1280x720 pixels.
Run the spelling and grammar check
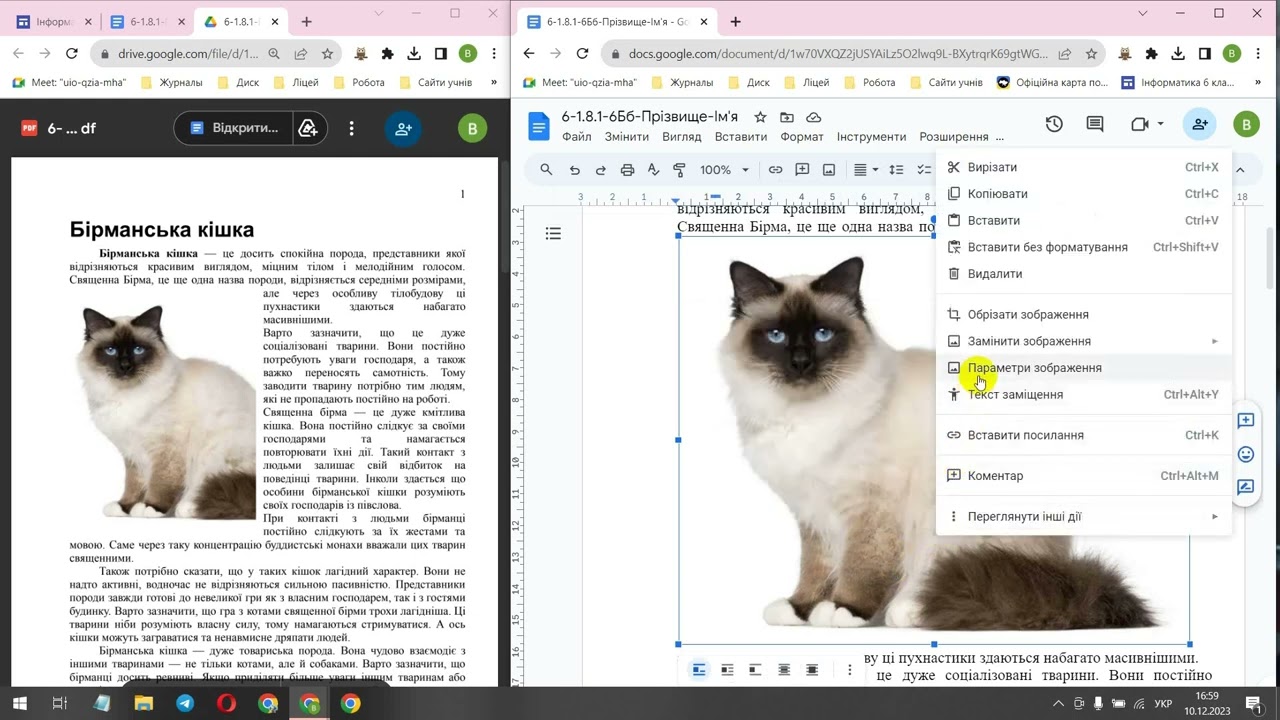pos(654,170)
